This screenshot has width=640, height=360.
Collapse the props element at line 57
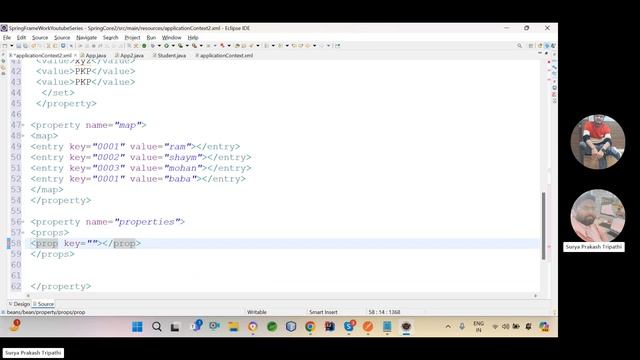tap(23, 233)
